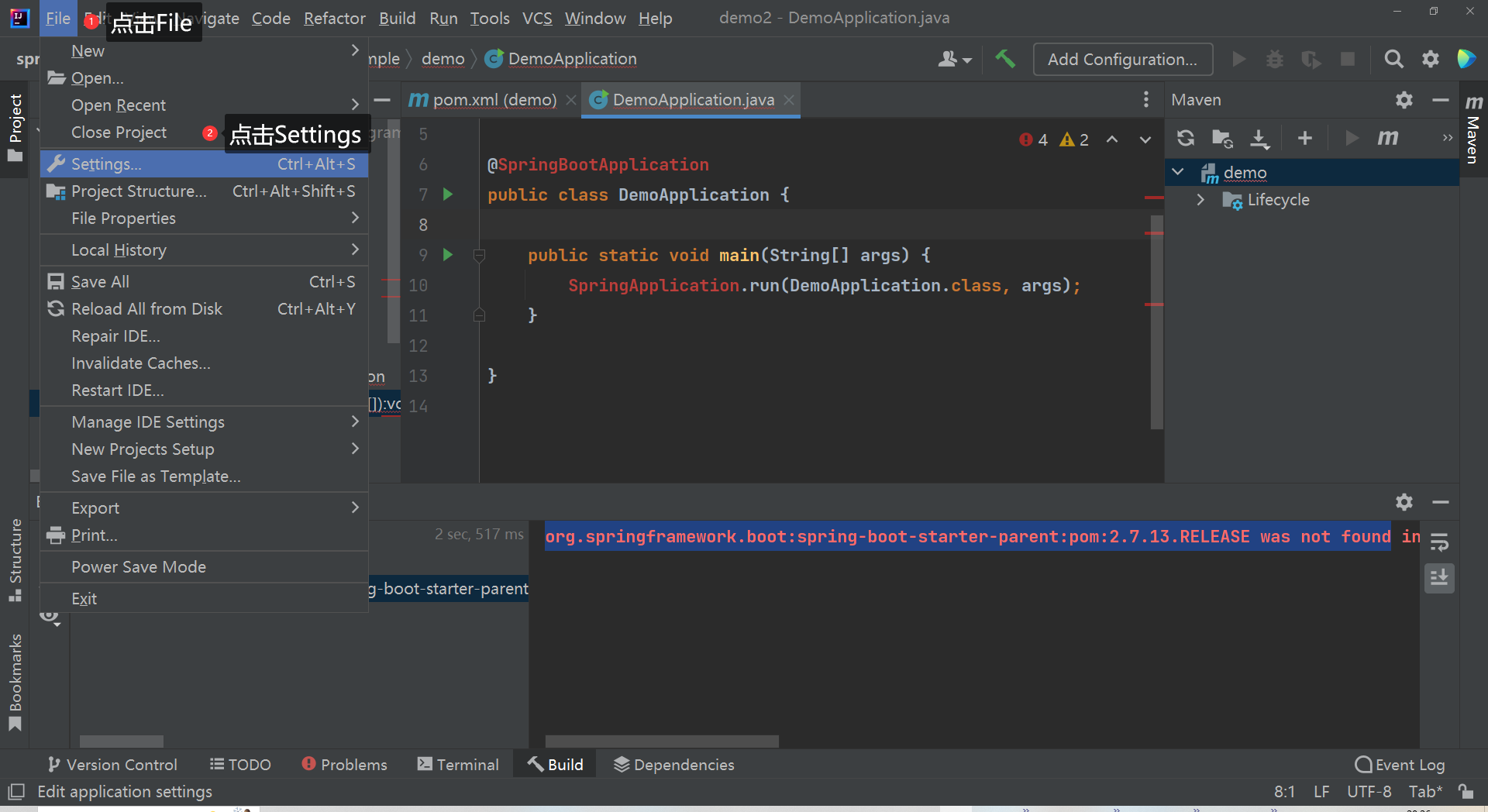Image resolution: width=1488 pixels, height=812 pixels.
Task: Select Save All in File menu
Action: coord(204,281)
